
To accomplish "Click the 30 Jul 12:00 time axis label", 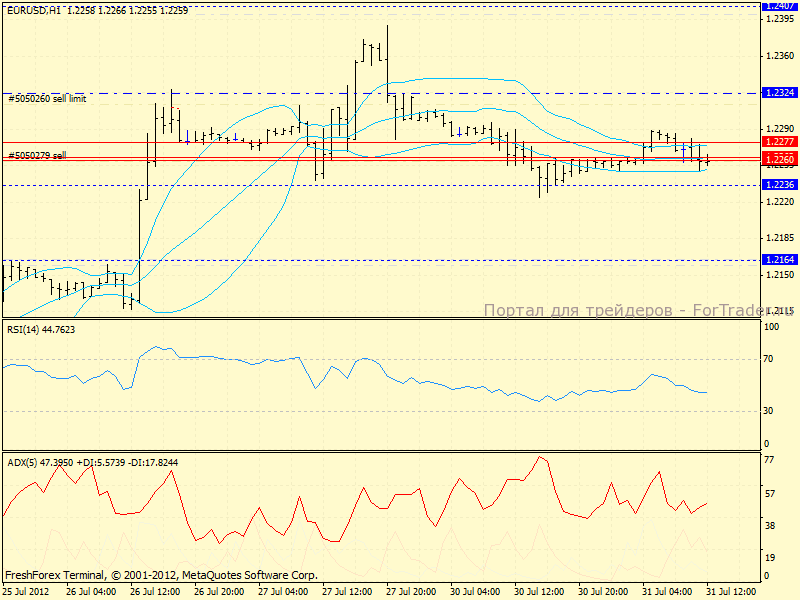I will pos(539,591).
